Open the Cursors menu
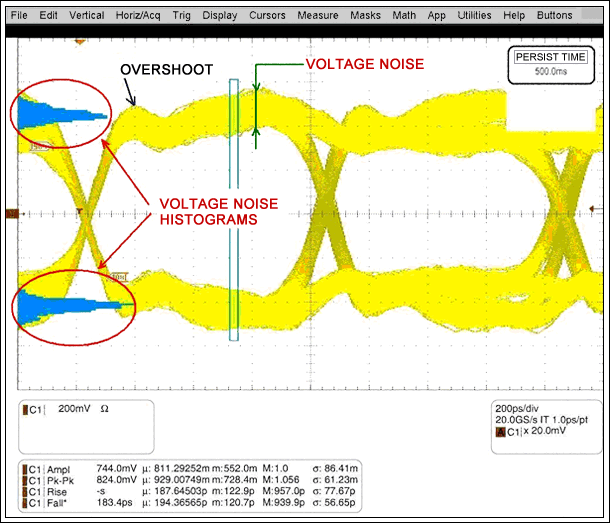The height and width of the screenshot is (523, 610). click(x=267, y=16)
